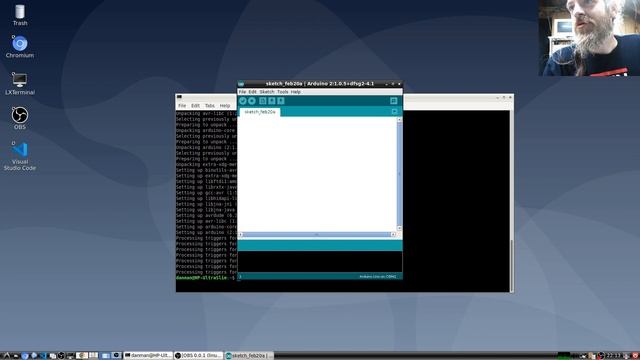Click the LXTerminal desktop icon

click(x=20, y=84)
